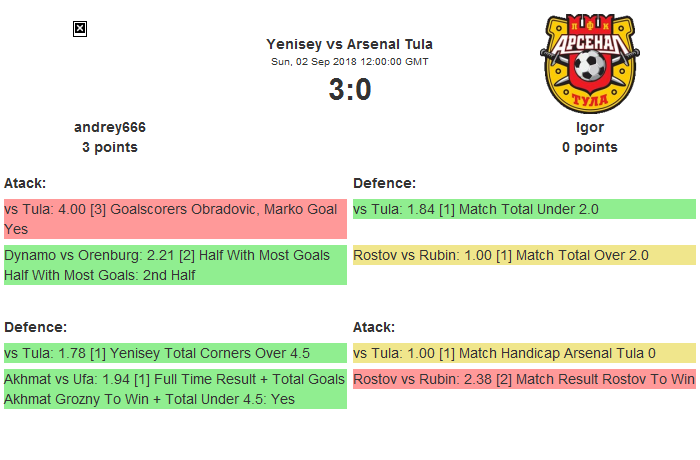Select the Dynamo vs Orenburg Half With Most Goals bet

point(175,265)
